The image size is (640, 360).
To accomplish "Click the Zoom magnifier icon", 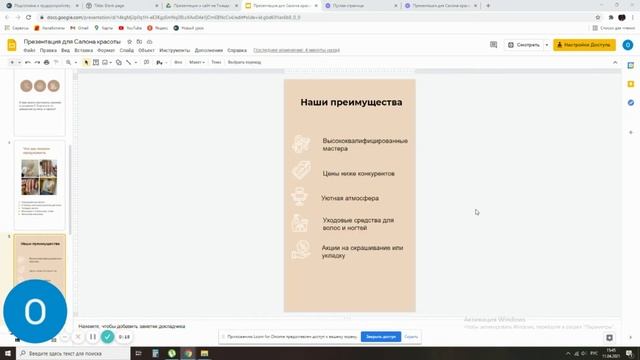I will click(x=69, y=62).
